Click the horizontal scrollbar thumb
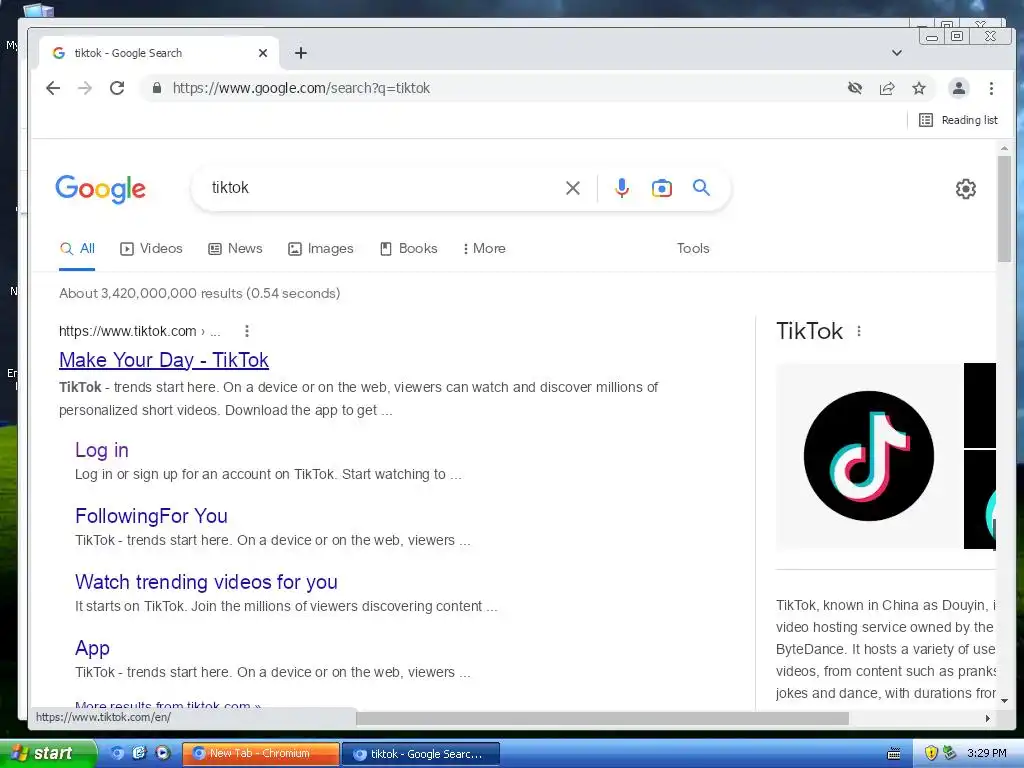The width and height of the screenshot is (1024, 768). (602, 718)
